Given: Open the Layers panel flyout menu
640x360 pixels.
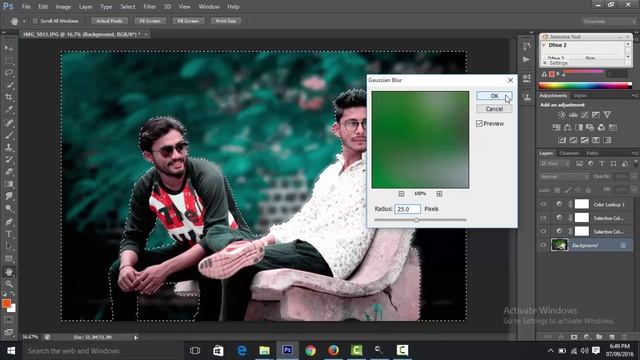Looking at the screenshot, I should coord(635,153).
